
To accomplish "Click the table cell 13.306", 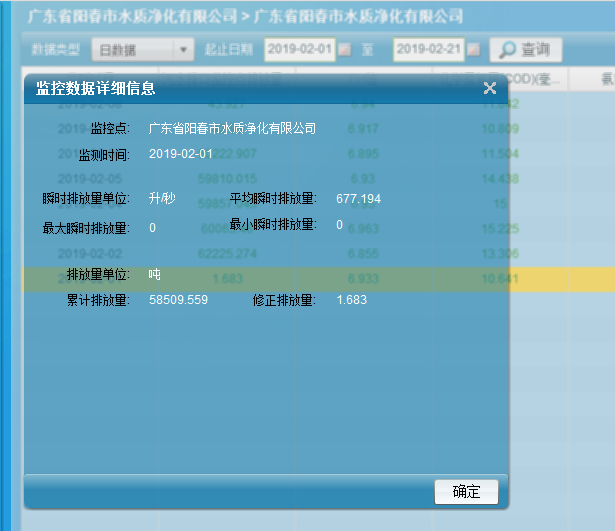I will [500, 254].
